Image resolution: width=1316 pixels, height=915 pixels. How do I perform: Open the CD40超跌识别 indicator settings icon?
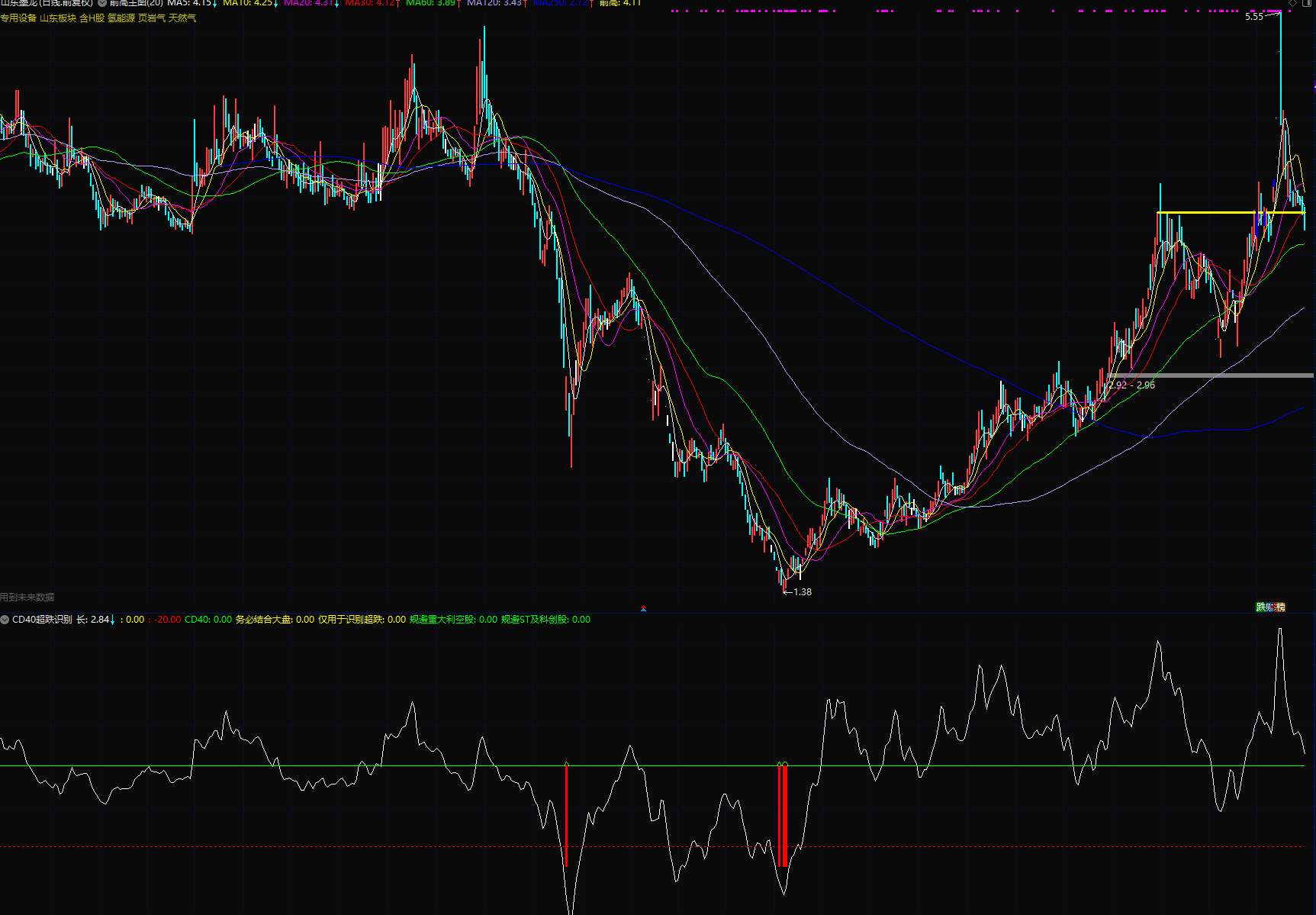[5, 620]
